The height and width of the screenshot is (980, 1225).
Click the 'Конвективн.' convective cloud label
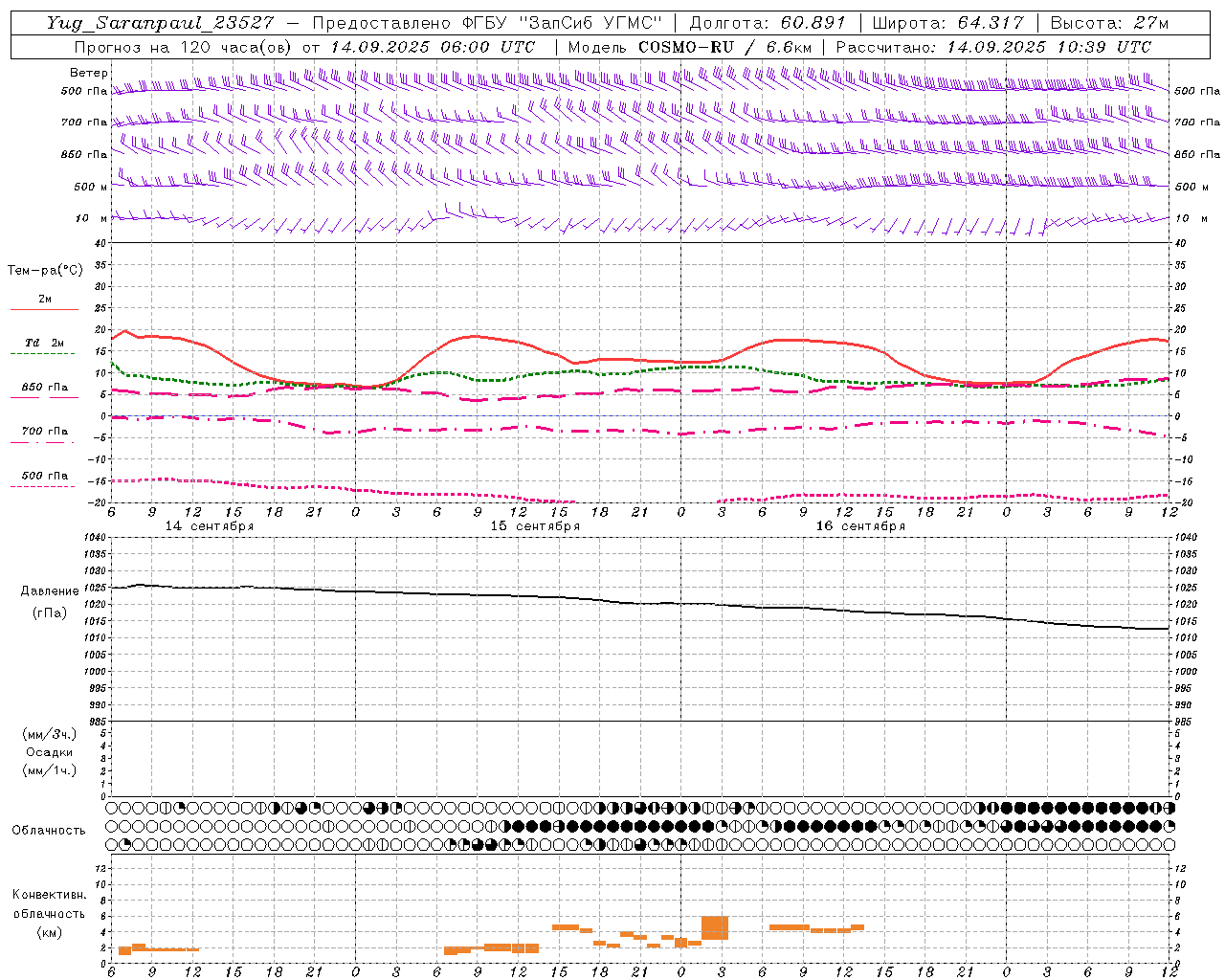coord(50,895)
